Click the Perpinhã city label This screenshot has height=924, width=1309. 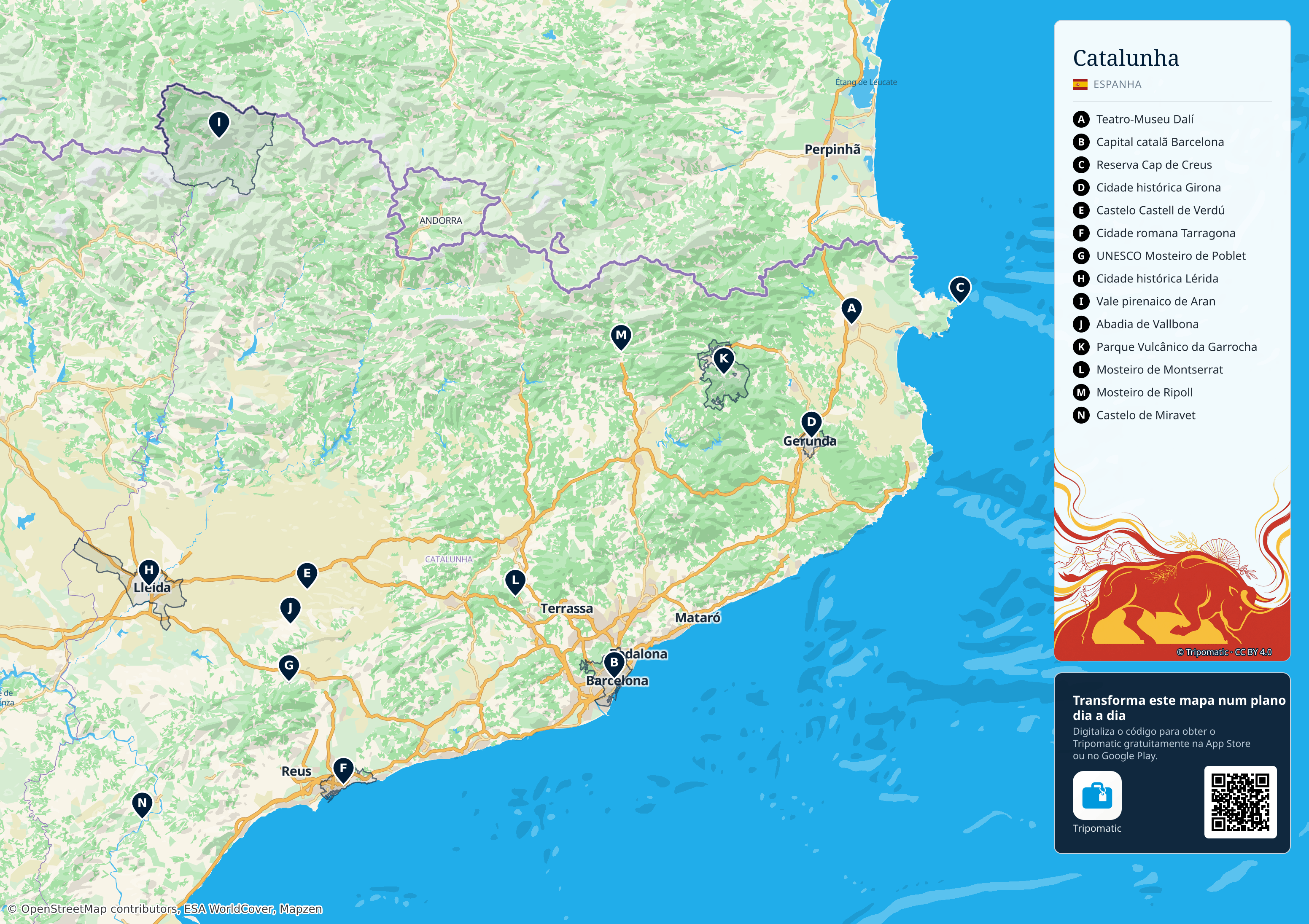832,149
